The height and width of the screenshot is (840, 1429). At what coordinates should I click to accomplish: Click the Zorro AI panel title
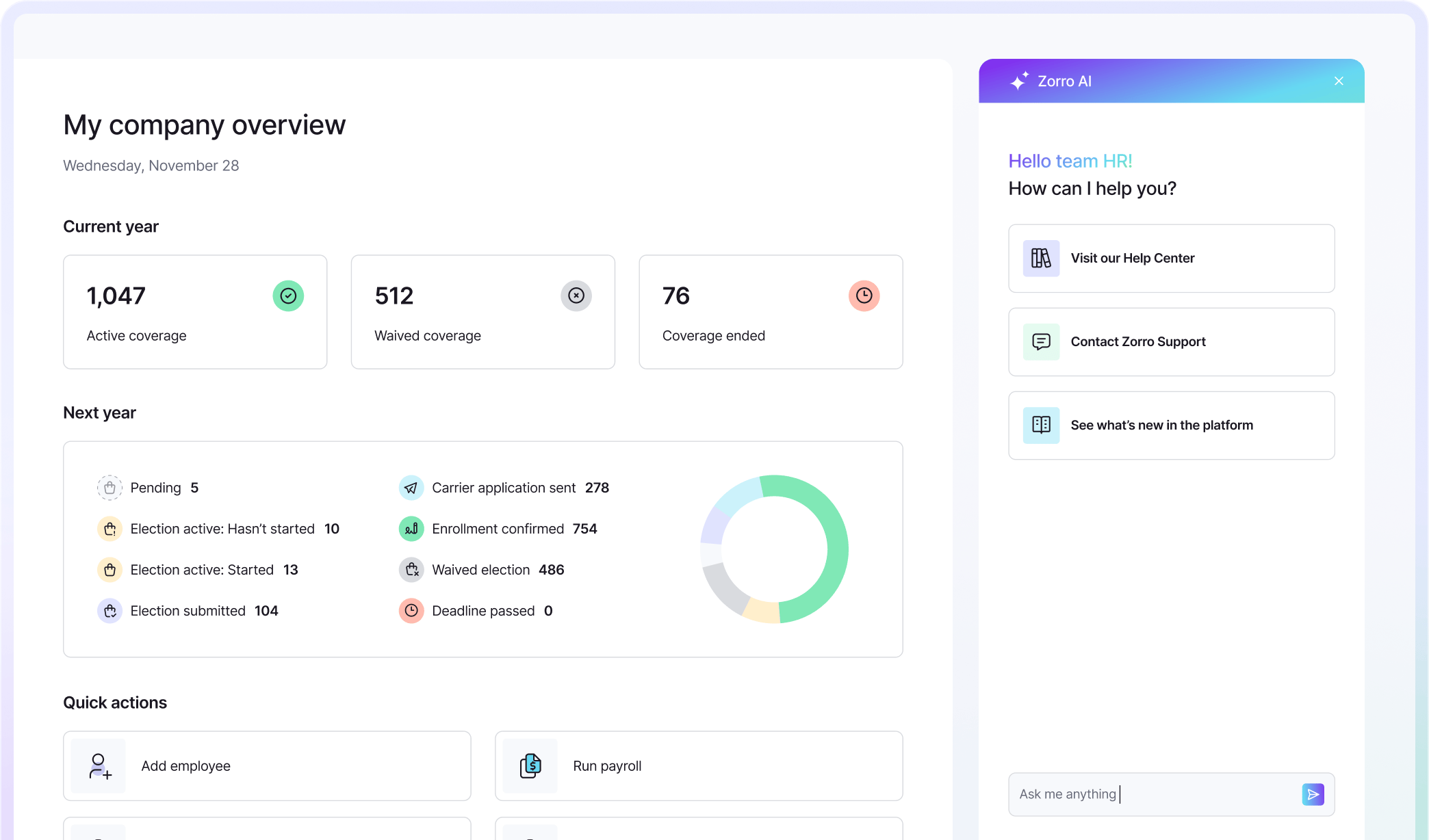coord(1064,81)
